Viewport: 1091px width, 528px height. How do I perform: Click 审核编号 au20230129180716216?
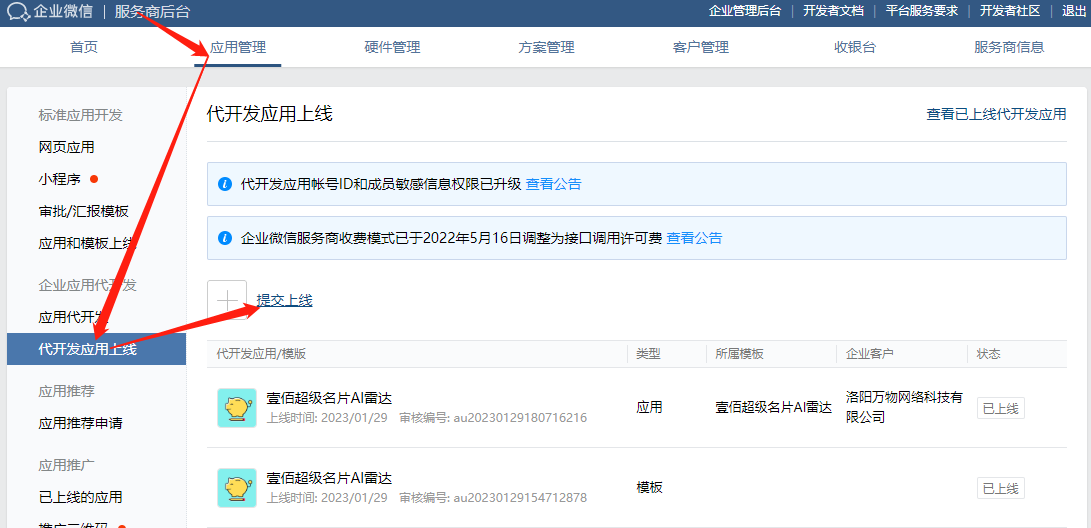[x=493, y=418]
